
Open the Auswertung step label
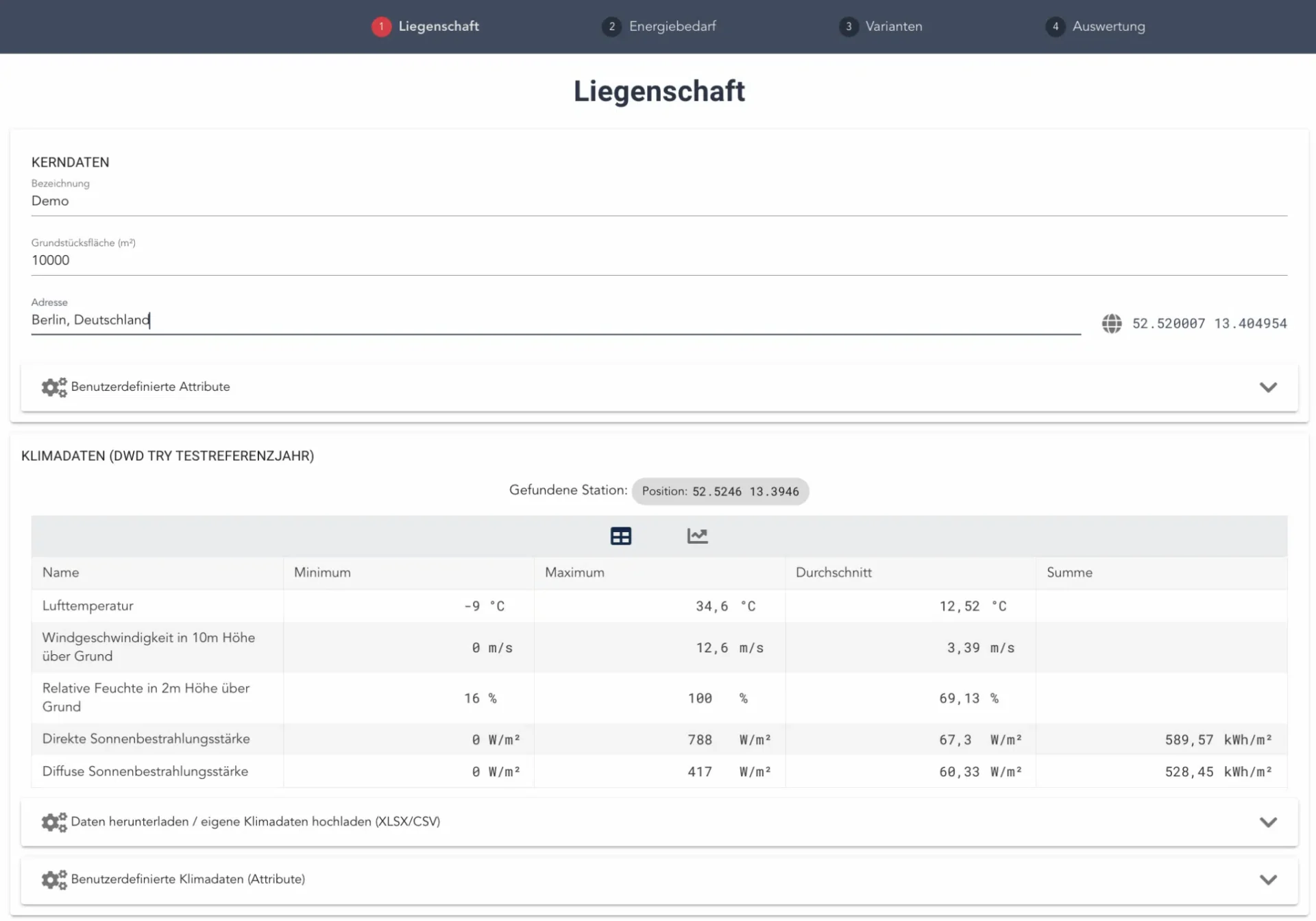coord(1108,27)
